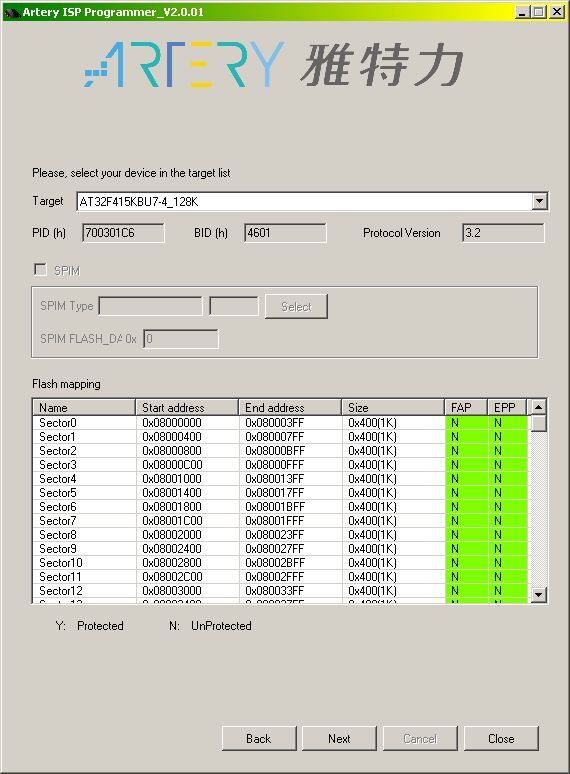This screenshot has height=774, width=570.
Task: Click the Close button at bottom
Action: 501,738
